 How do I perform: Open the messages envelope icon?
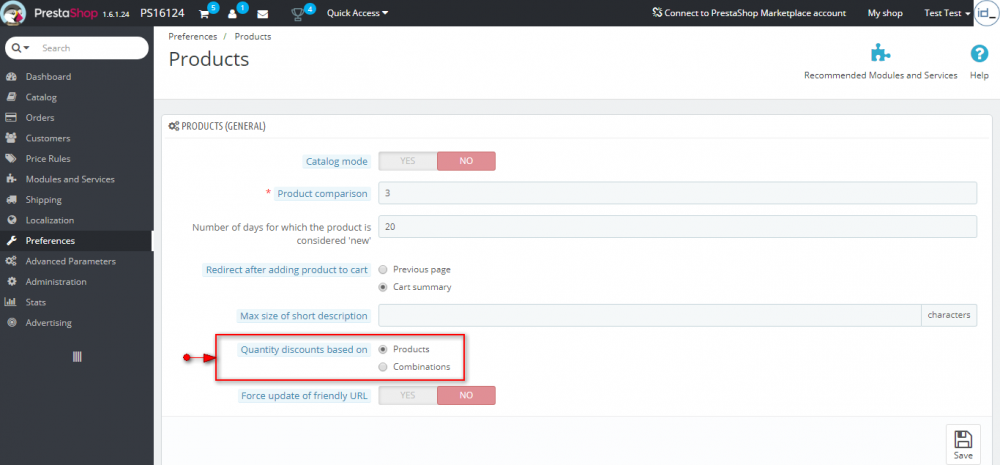[263, 14]
